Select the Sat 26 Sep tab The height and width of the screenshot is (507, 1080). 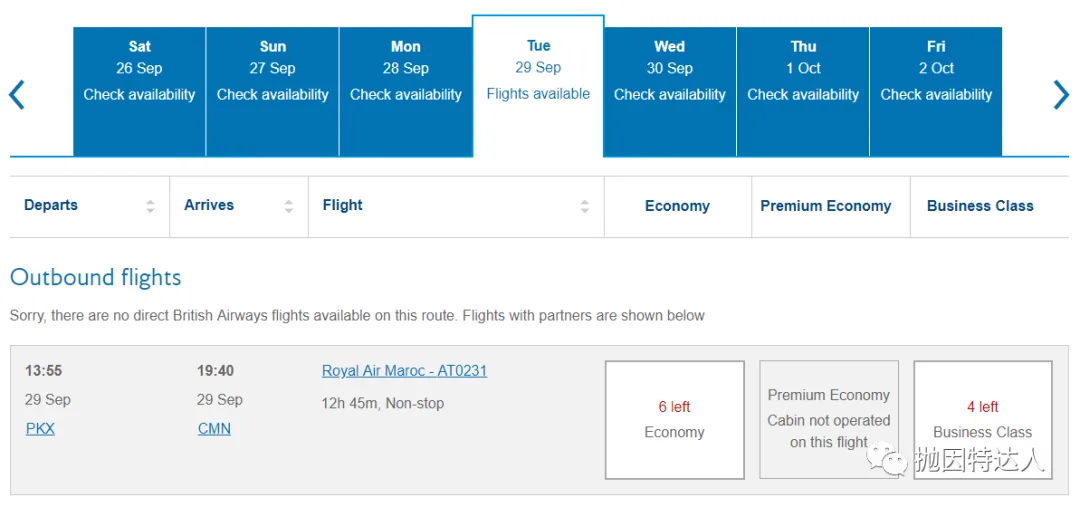coord(139,92)
